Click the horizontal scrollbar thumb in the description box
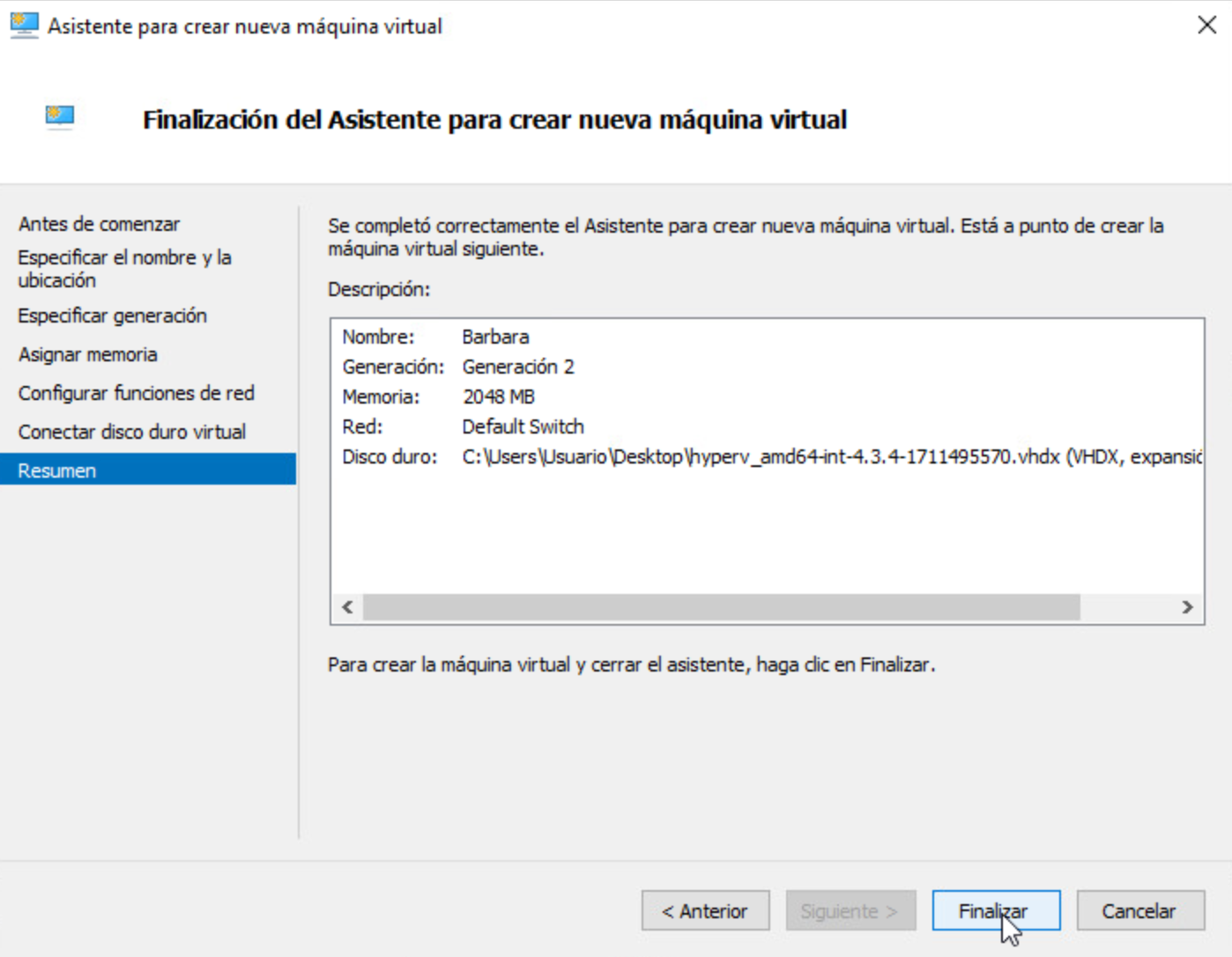This screenshot has width=1232, height=957. click(721, 607)
